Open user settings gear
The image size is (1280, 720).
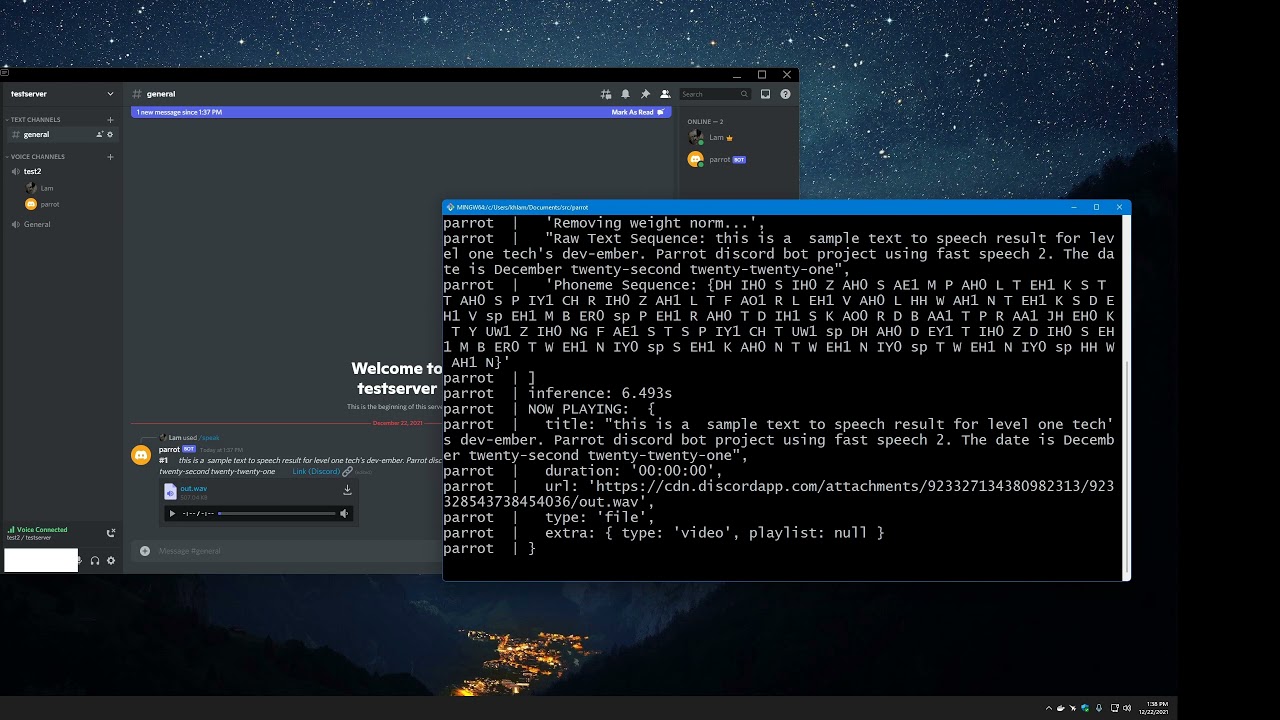tap(111, 561)
